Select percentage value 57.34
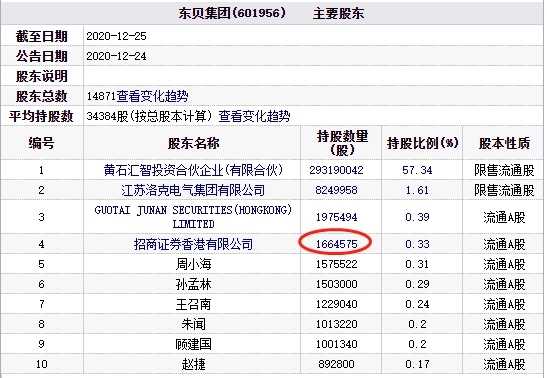Viewport: 547px width, 378px height. pos(417,170)
